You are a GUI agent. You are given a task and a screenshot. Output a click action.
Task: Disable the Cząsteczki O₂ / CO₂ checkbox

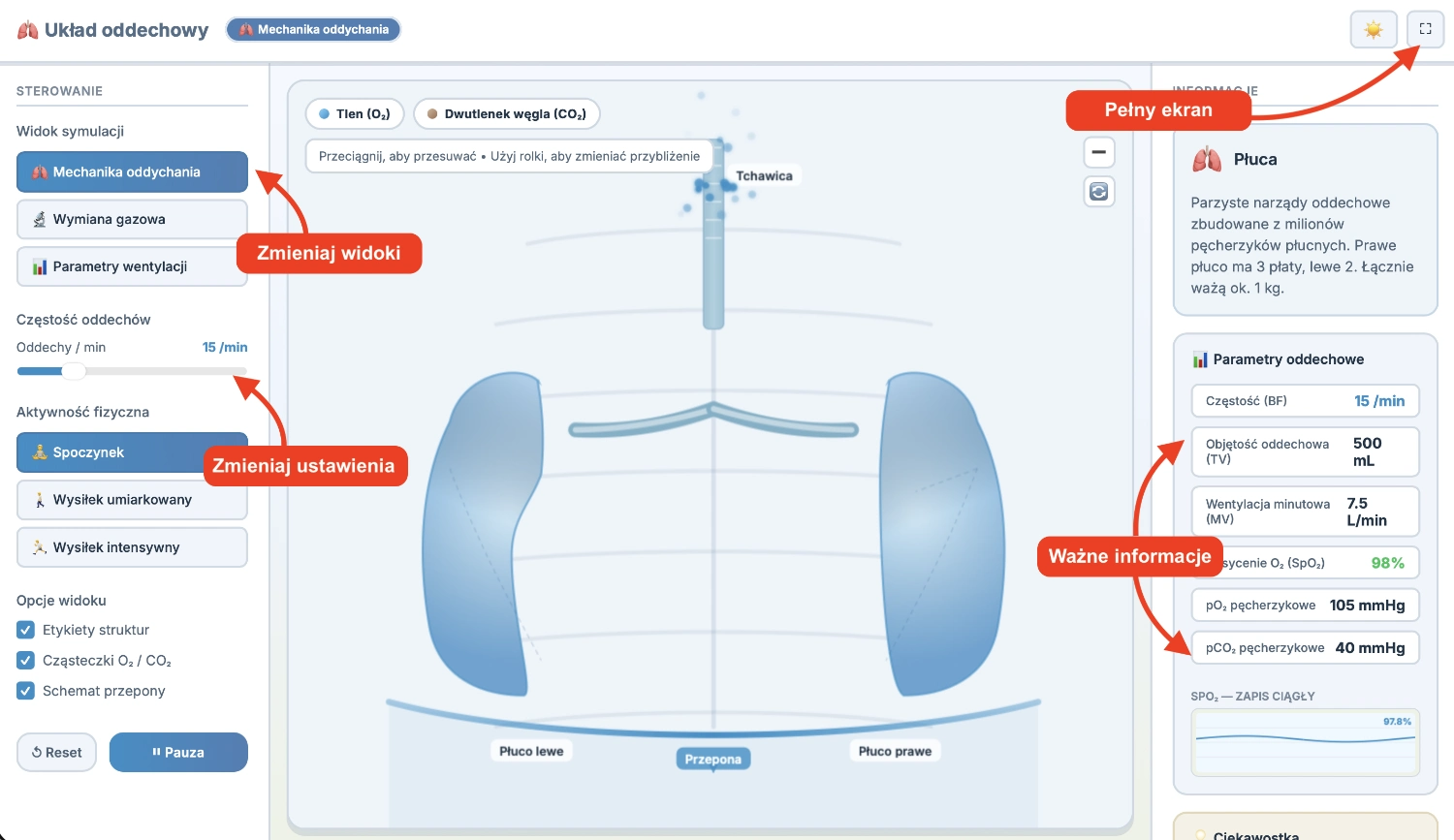[26, 661]
